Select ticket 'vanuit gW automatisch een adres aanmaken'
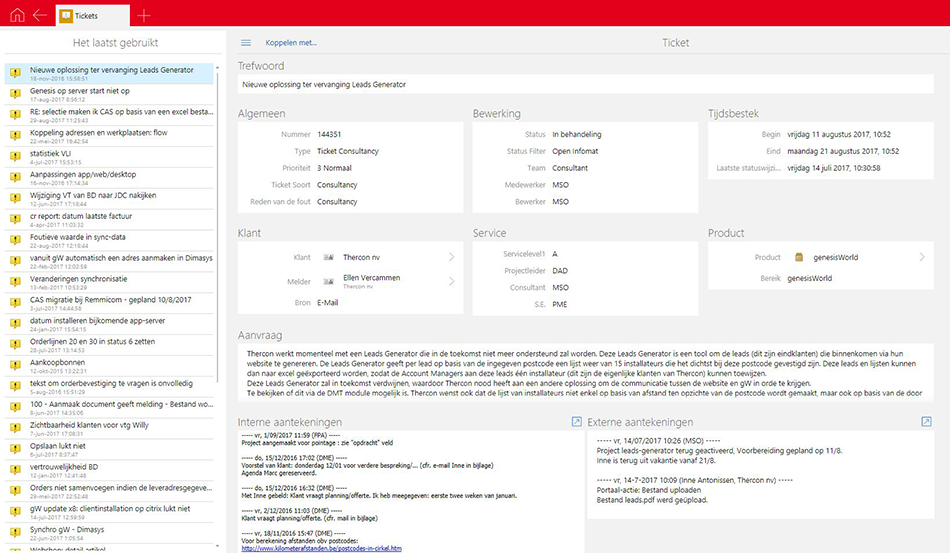Image resolution: width=950 pixels, height=553 pixels. 109,261
